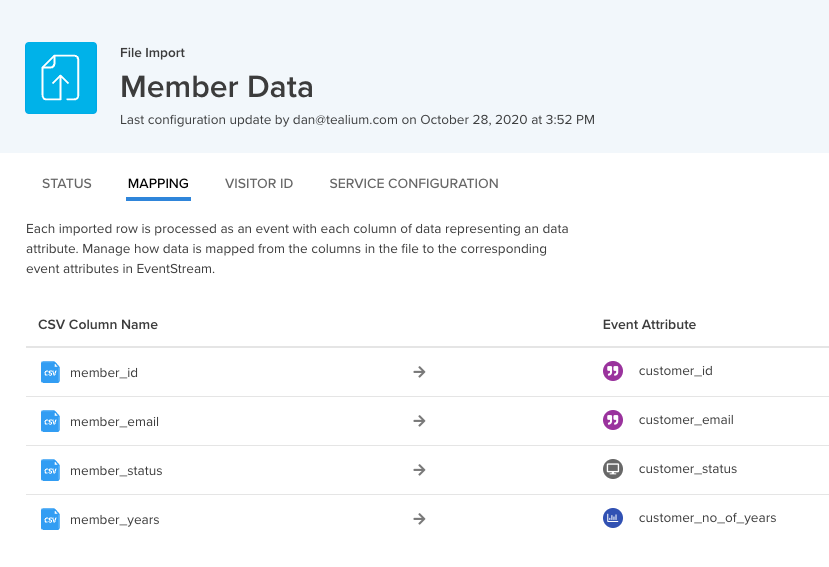Select the Mapping tab
The image size is (829, 567).
click(158, 184)
